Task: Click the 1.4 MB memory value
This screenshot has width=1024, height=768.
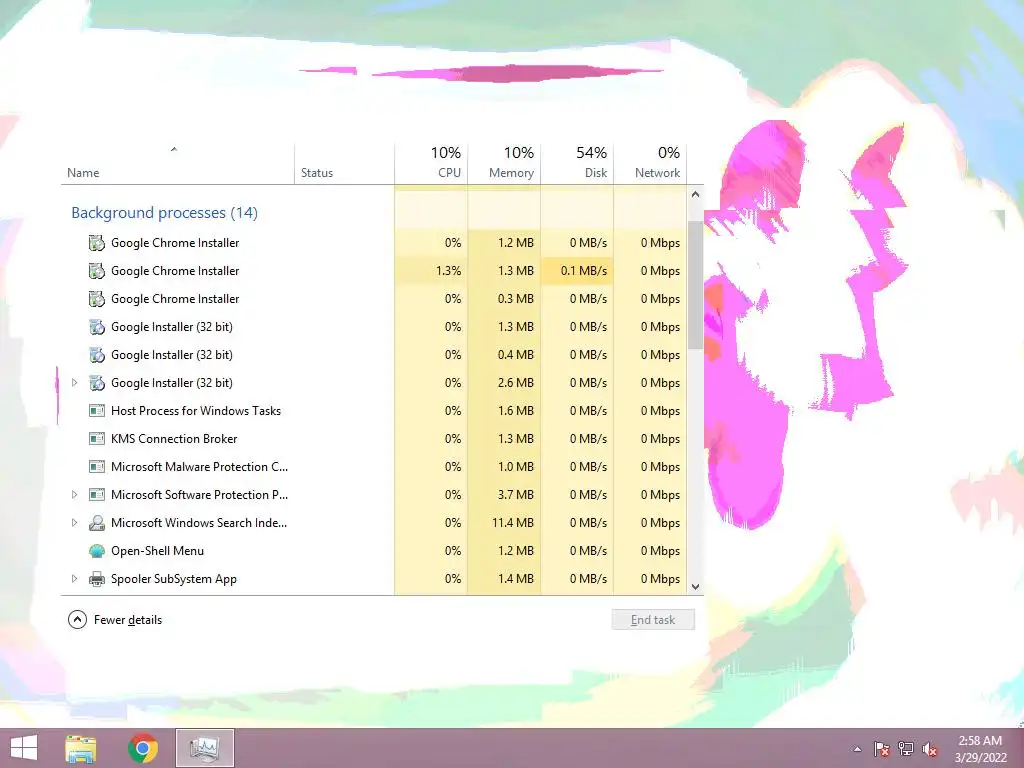Action: [x=516, y=579]
